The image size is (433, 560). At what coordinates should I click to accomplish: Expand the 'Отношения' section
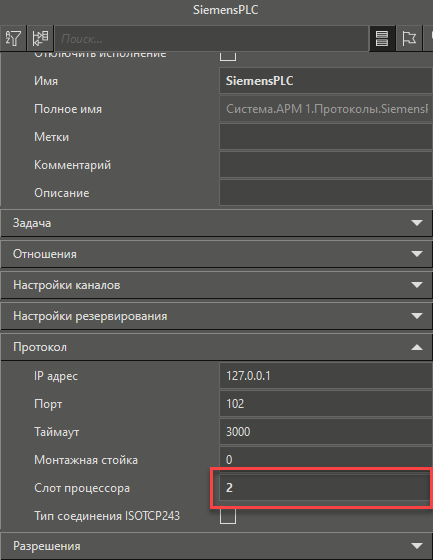pos(216,254)
